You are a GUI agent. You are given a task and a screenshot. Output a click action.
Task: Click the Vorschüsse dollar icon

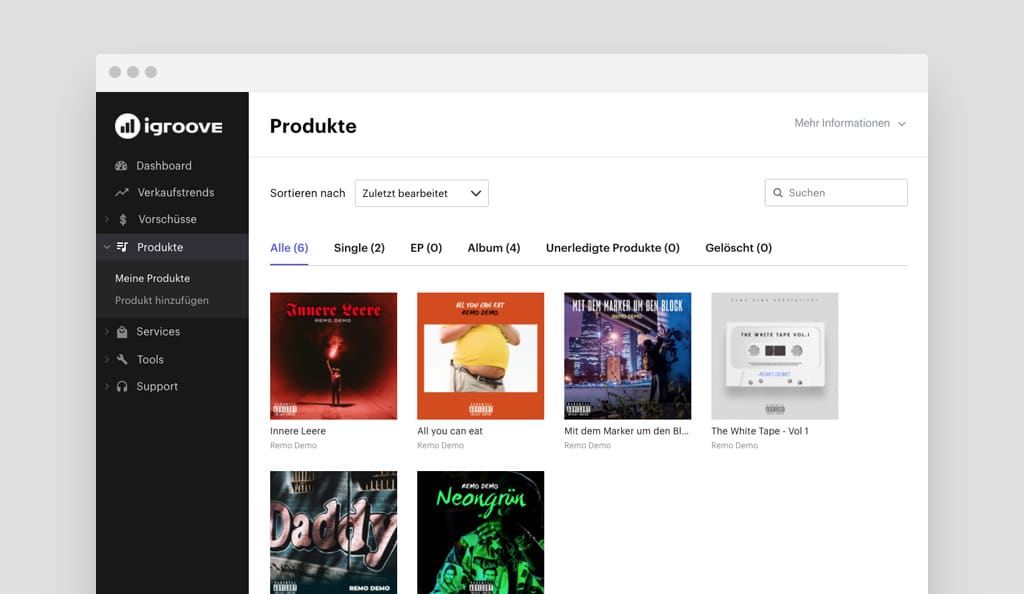123,219
